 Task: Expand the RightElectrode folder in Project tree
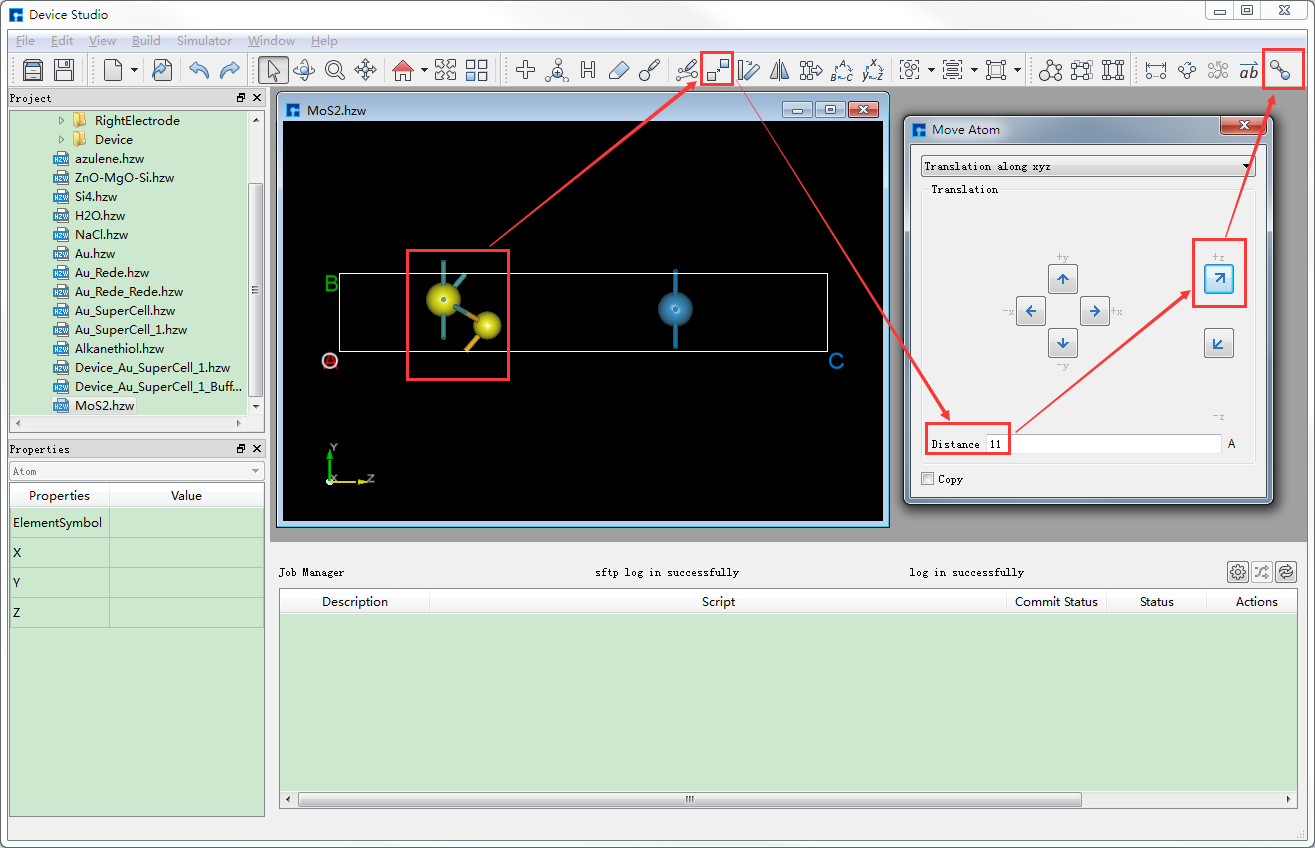(61, 120)
